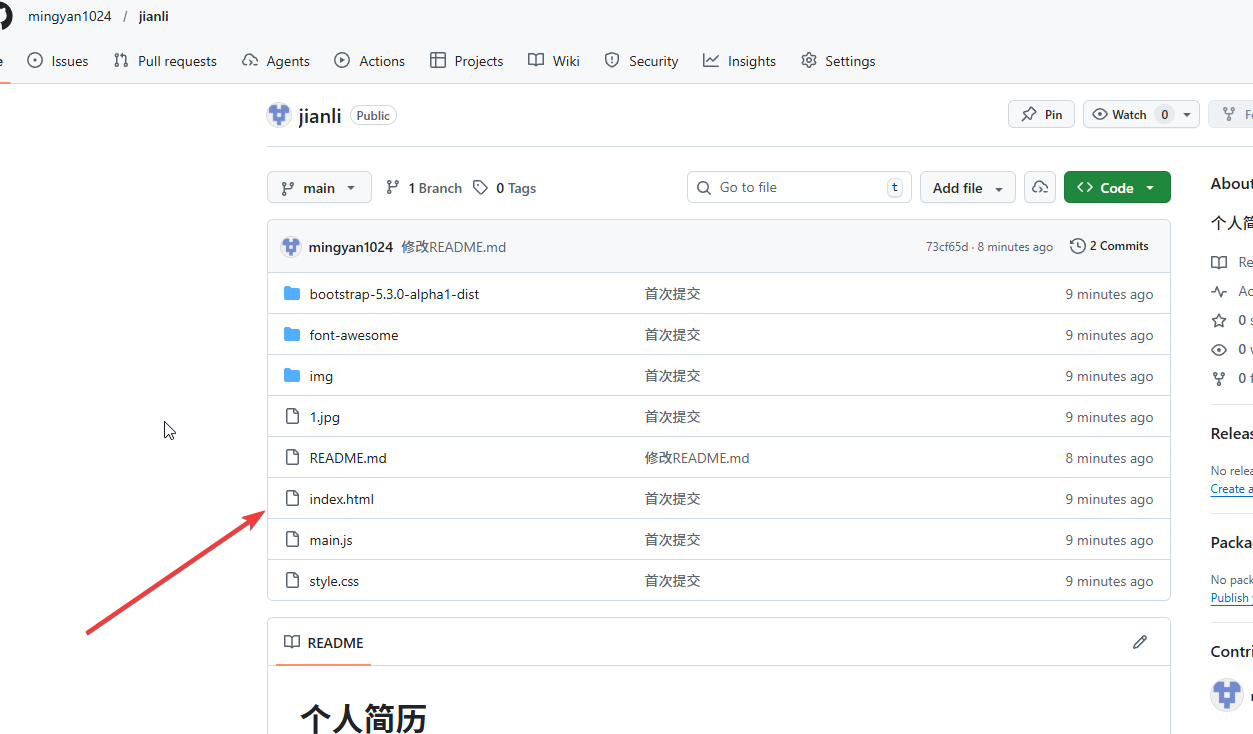
Task: Expand the Add file dropdown
Action: 967,188
